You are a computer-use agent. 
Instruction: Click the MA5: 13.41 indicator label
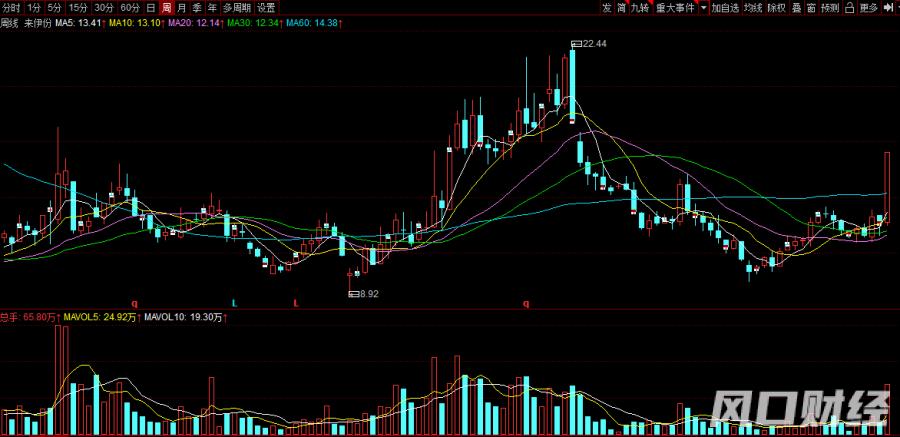(x=78, y=24)
